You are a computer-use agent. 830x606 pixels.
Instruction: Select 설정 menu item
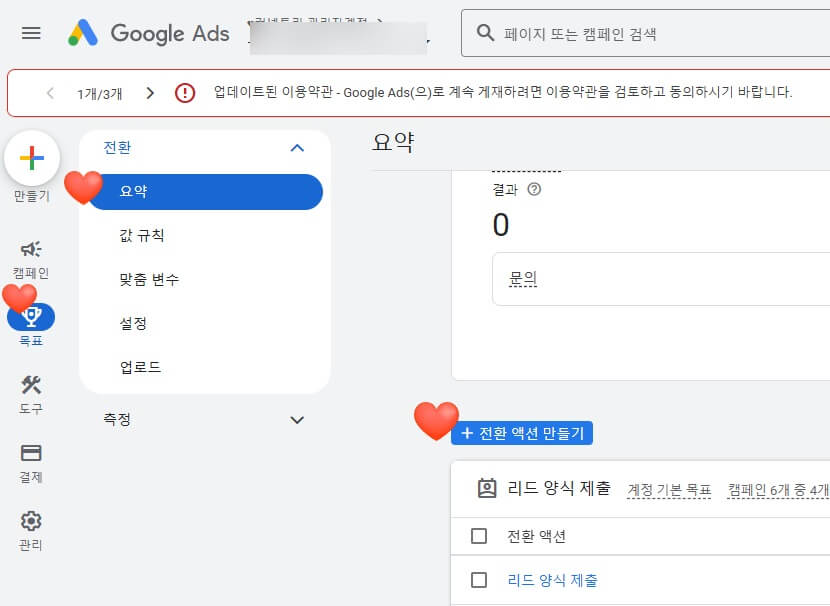(133, 323)
